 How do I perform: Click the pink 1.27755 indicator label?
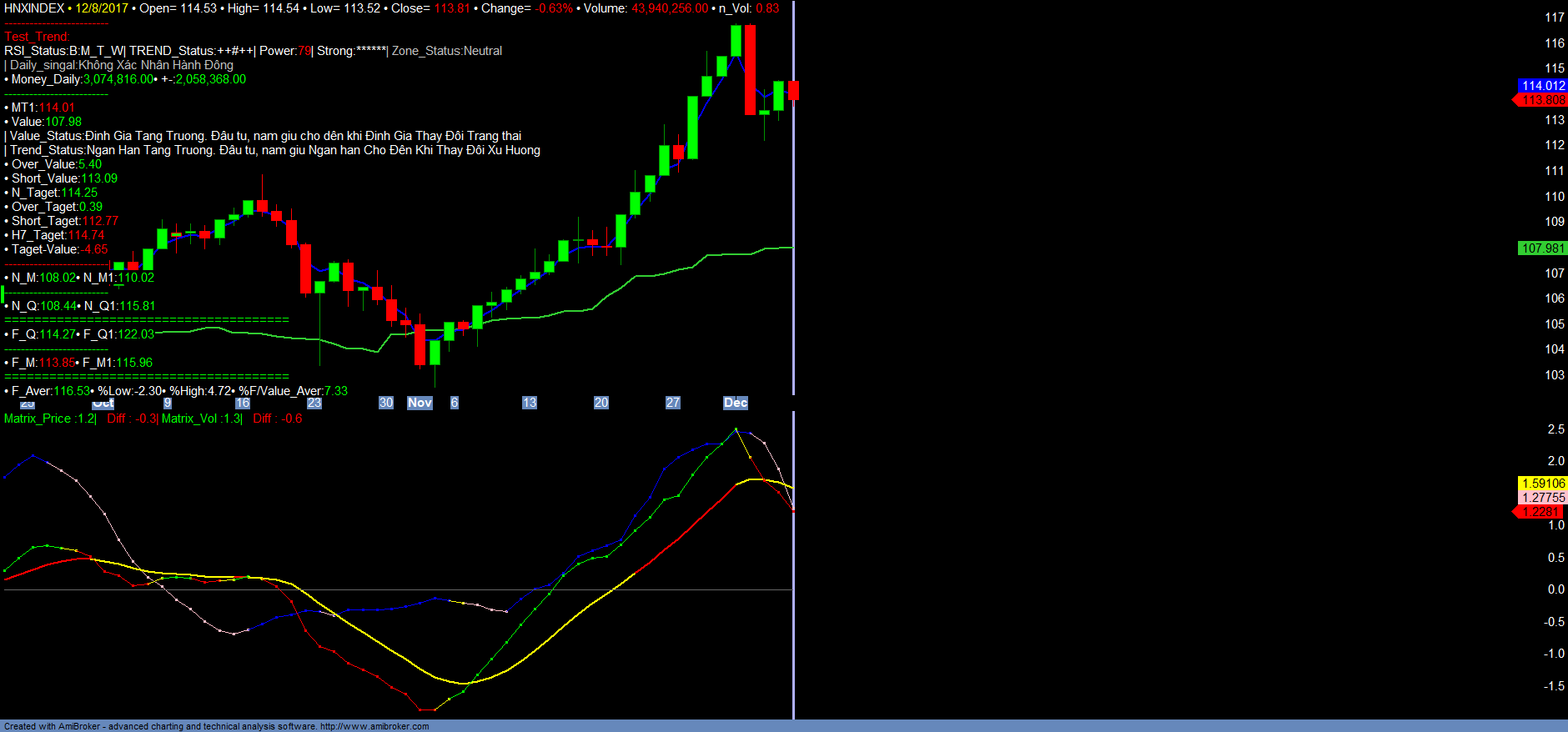tap(1542, 498)
